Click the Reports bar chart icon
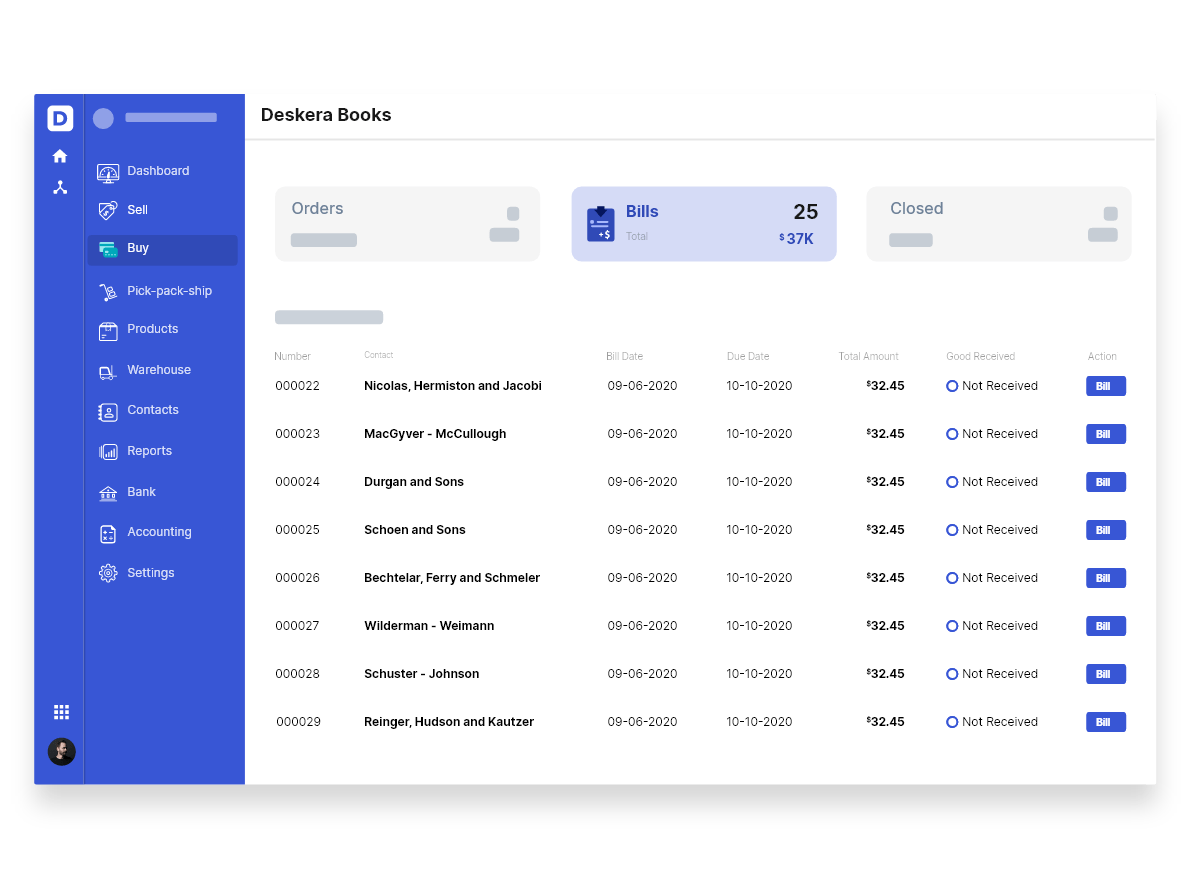Screen dimensions: 1193x880 [108, 453]
